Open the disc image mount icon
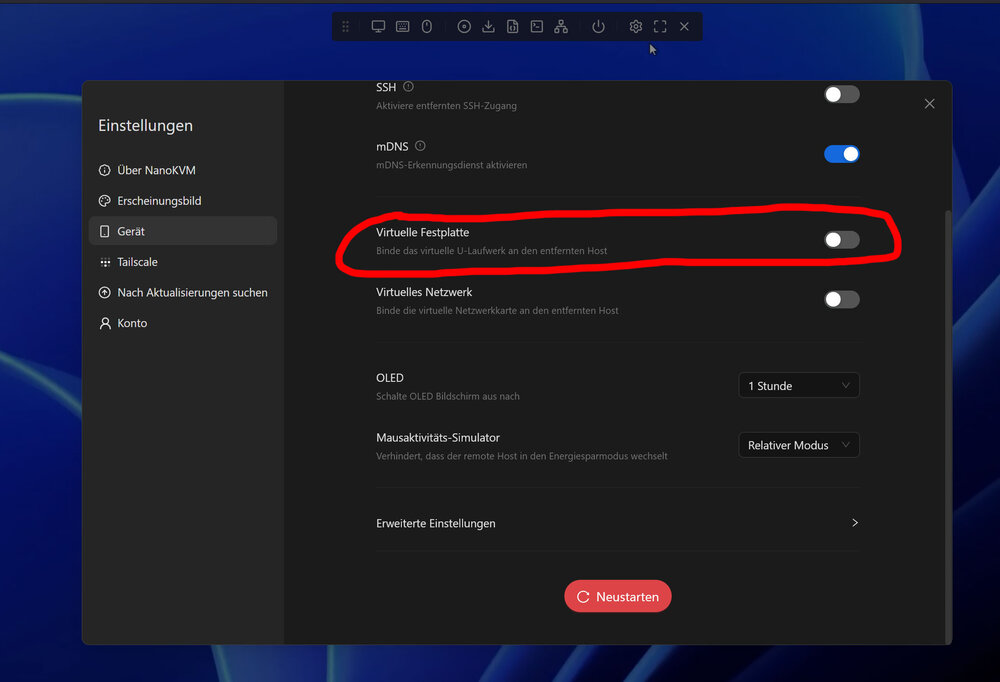The width and height of the screenshot is (1000, 682). [464, 26]
